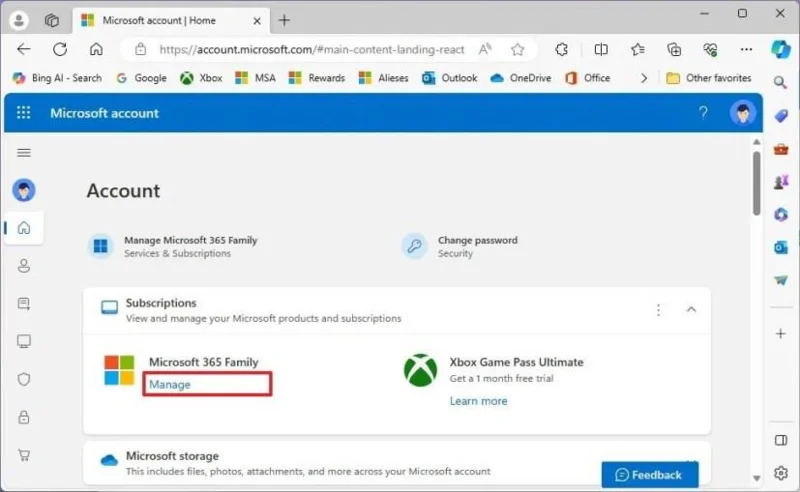This screenshot has height=492, width=800.
Task: Open Subscriptions card more options dots
Action: click(x=658, y=310)
